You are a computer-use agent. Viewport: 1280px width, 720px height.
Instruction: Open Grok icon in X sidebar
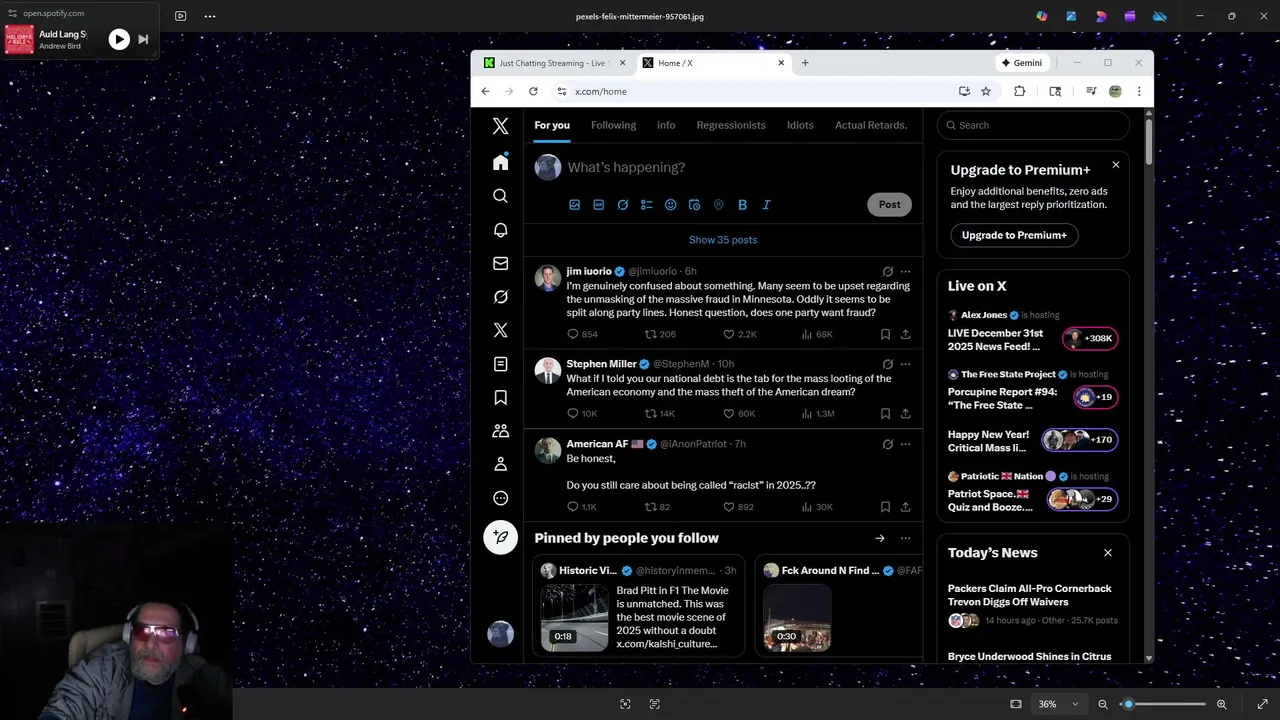(x=501, y=297)
